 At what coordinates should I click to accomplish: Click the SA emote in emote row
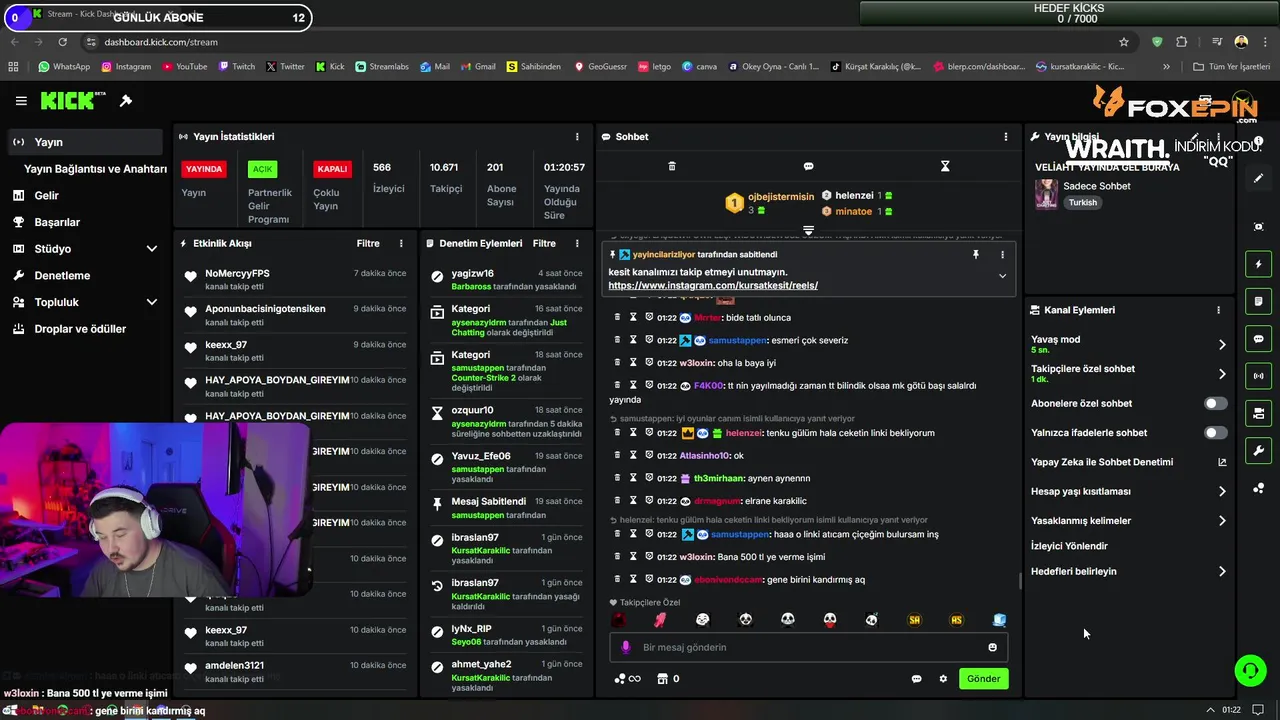(x=914, y=620)
